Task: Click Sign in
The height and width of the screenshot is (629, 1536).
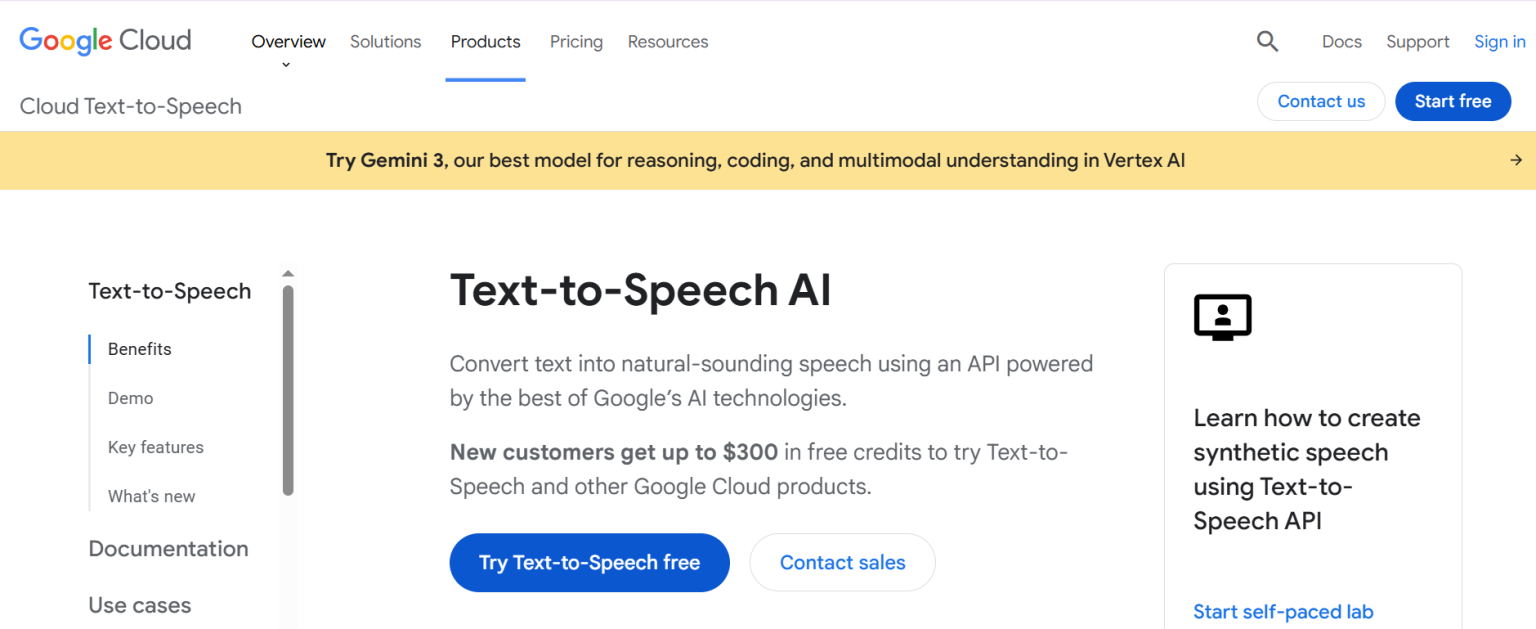Action: 1499,42
